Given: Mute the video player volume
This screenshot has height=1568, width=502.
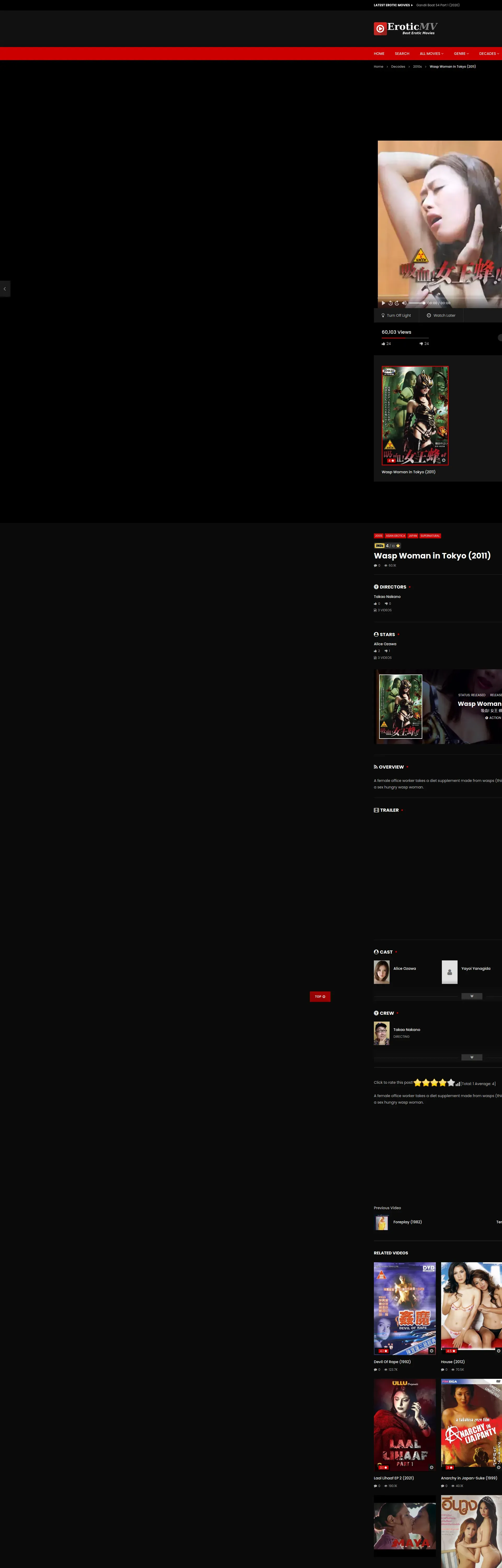Looking at the screenshot, I should (x=404, y=303).
